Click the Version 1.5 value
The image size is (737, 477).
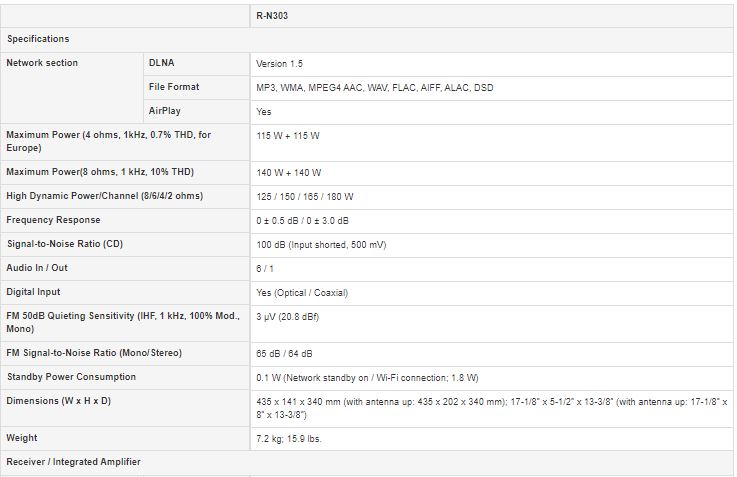pyautogui.click(x=280, y=64)
